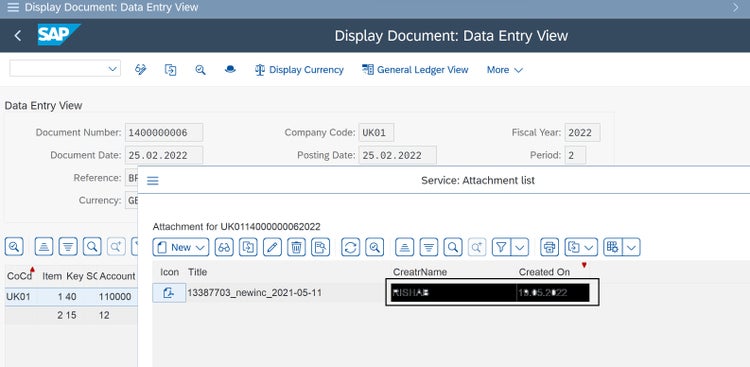The image size is (750, 367).
Task: Go back with the arrow beside SAP logo
Action: pos(18,35)
